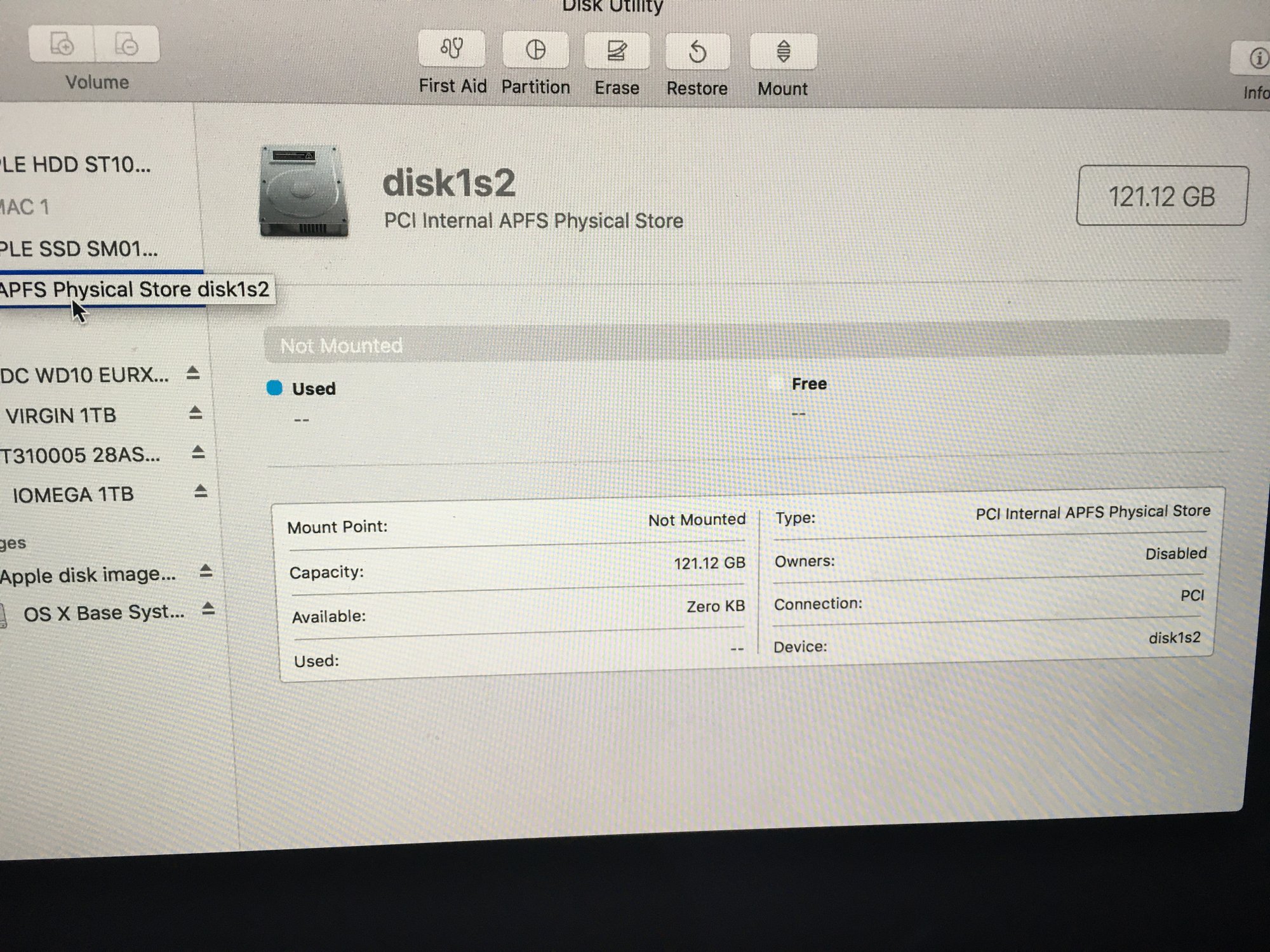Eject the IOMEGA 1TB volume
Screen dimensions: 1270x952
[201, 491]
